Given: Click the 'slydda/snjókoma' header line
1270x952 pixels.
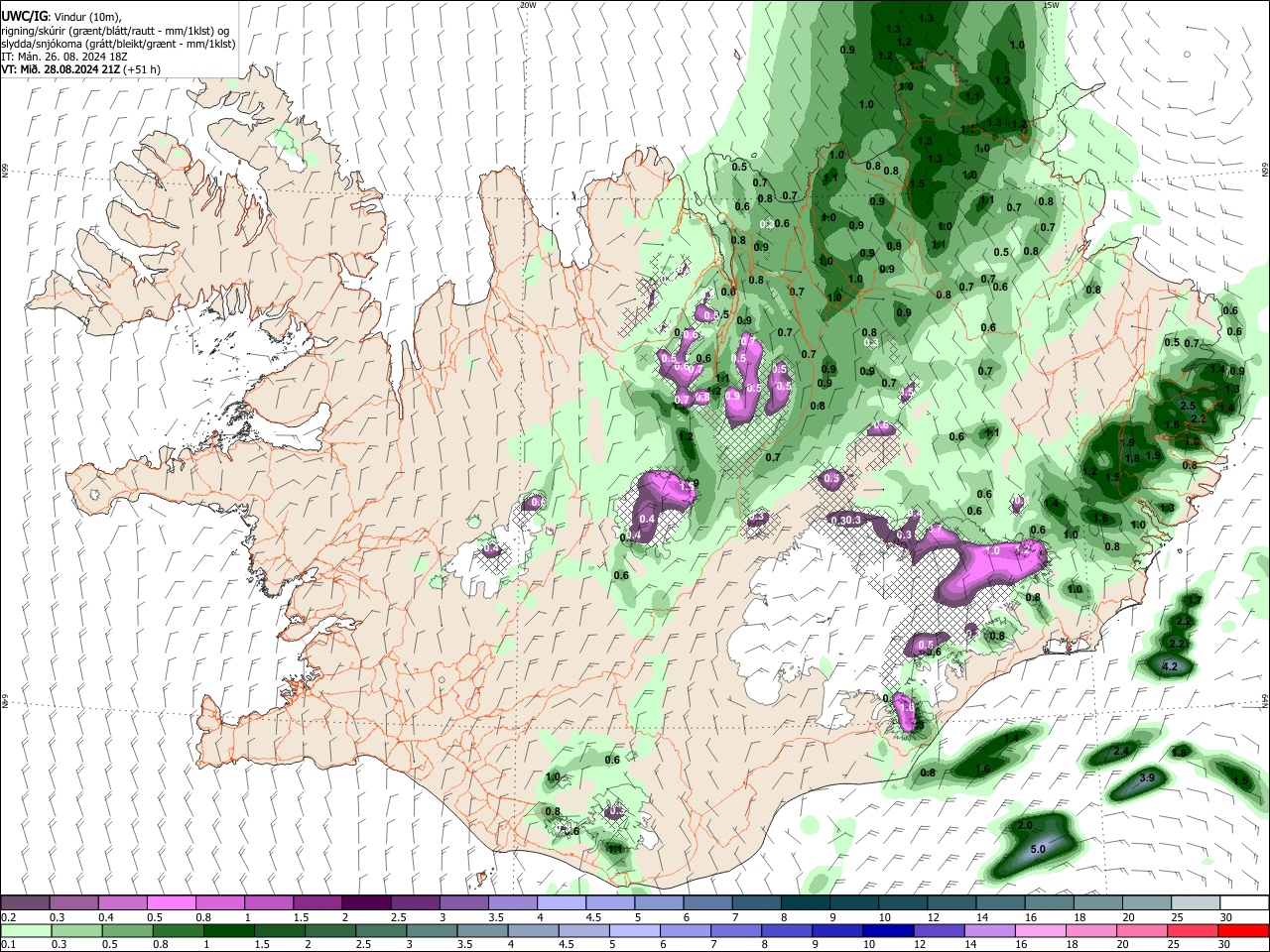Looking at the screenshot, I should (x=118, y=44).
